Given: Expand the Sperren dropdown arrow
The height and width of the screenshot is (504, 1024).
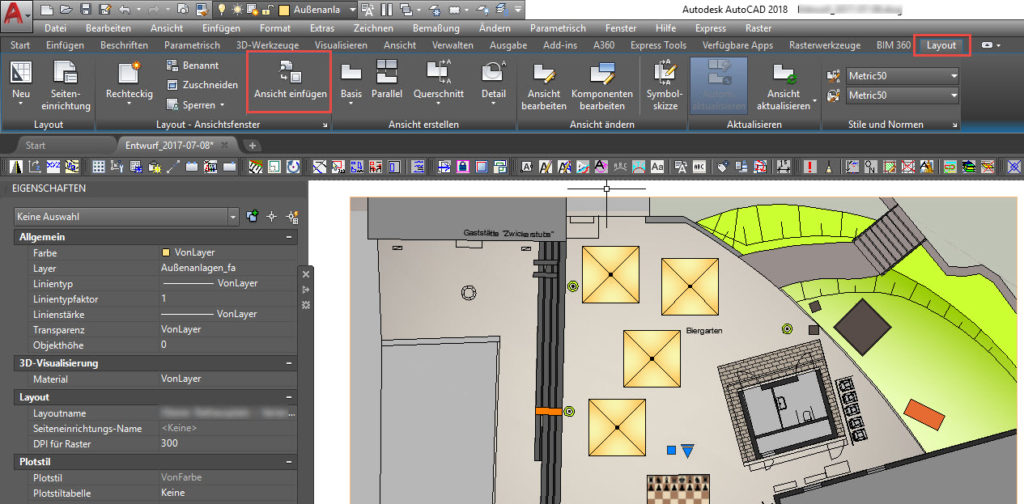Looking at the screenshot, I should [x=221, y=105].
